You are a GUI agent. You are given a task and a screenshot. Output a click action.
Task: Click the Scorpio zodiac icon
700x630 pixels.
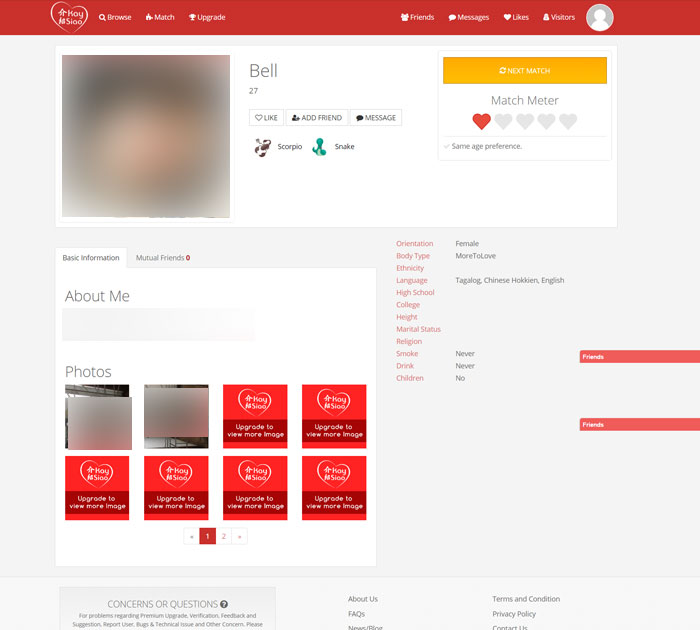click(x=263, y=147)
